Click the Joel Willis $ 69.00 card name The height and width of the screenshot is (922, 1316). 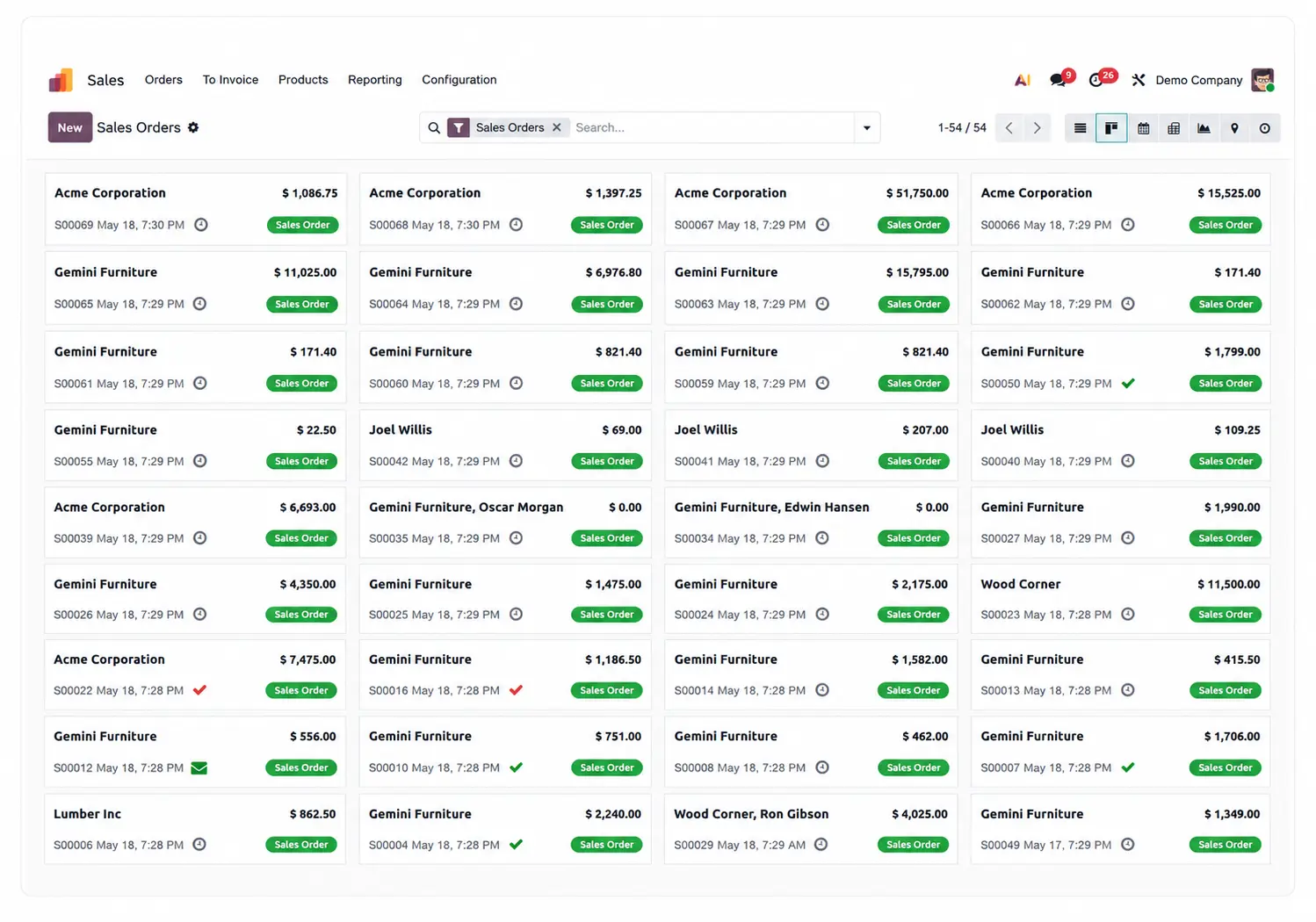pos(401,429)
